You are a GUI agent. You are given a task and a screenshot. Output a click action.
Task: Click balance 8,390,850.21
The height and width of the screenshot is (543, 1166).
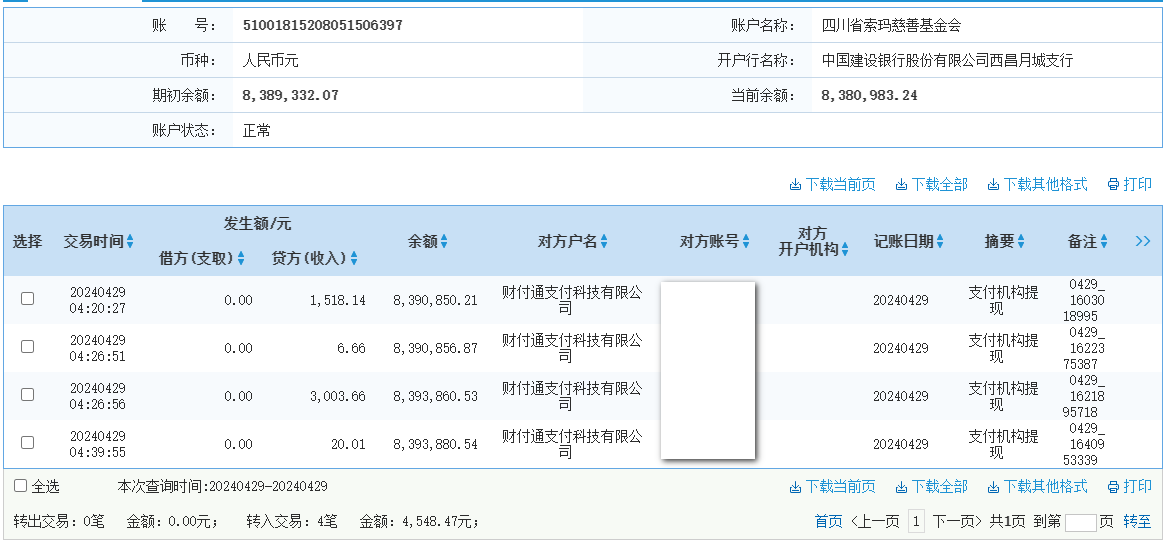tap(435, 301)
